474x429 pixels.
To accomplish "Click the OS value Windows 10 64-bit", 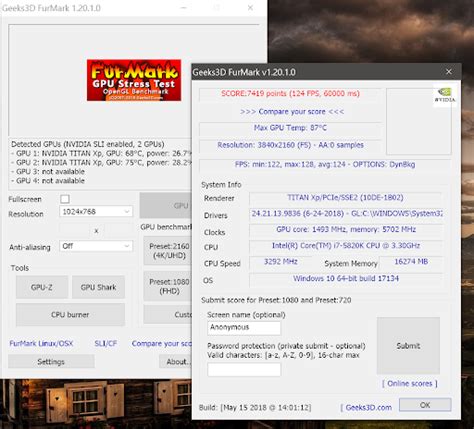I will [346, 278].
